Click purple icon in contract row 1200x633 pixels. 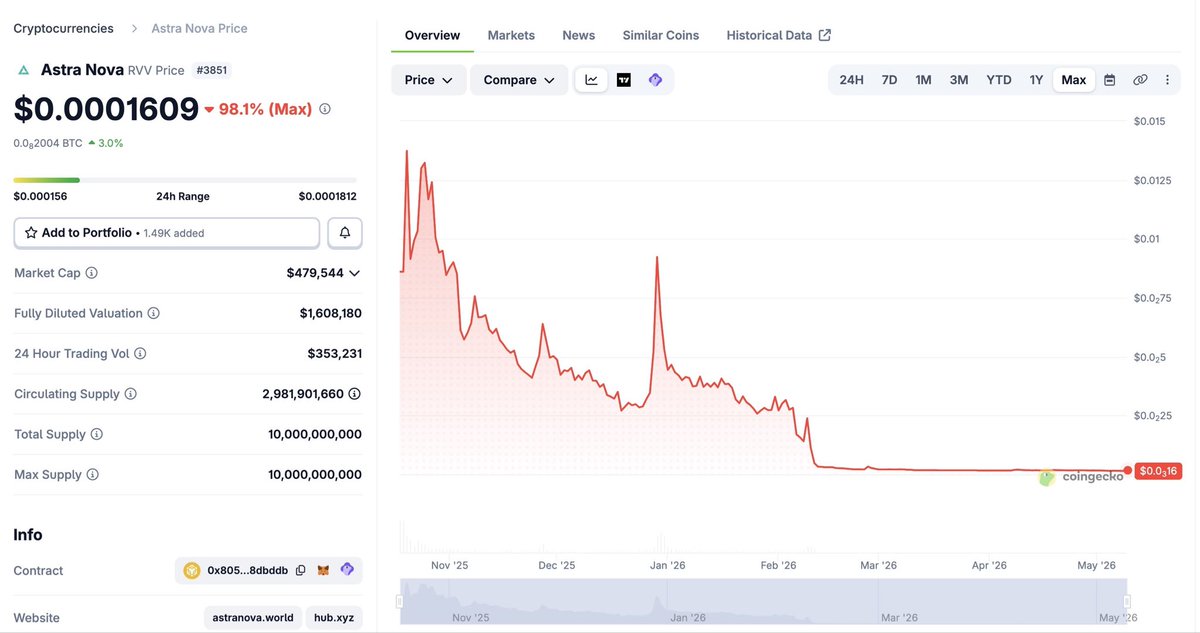click(347, 570)
